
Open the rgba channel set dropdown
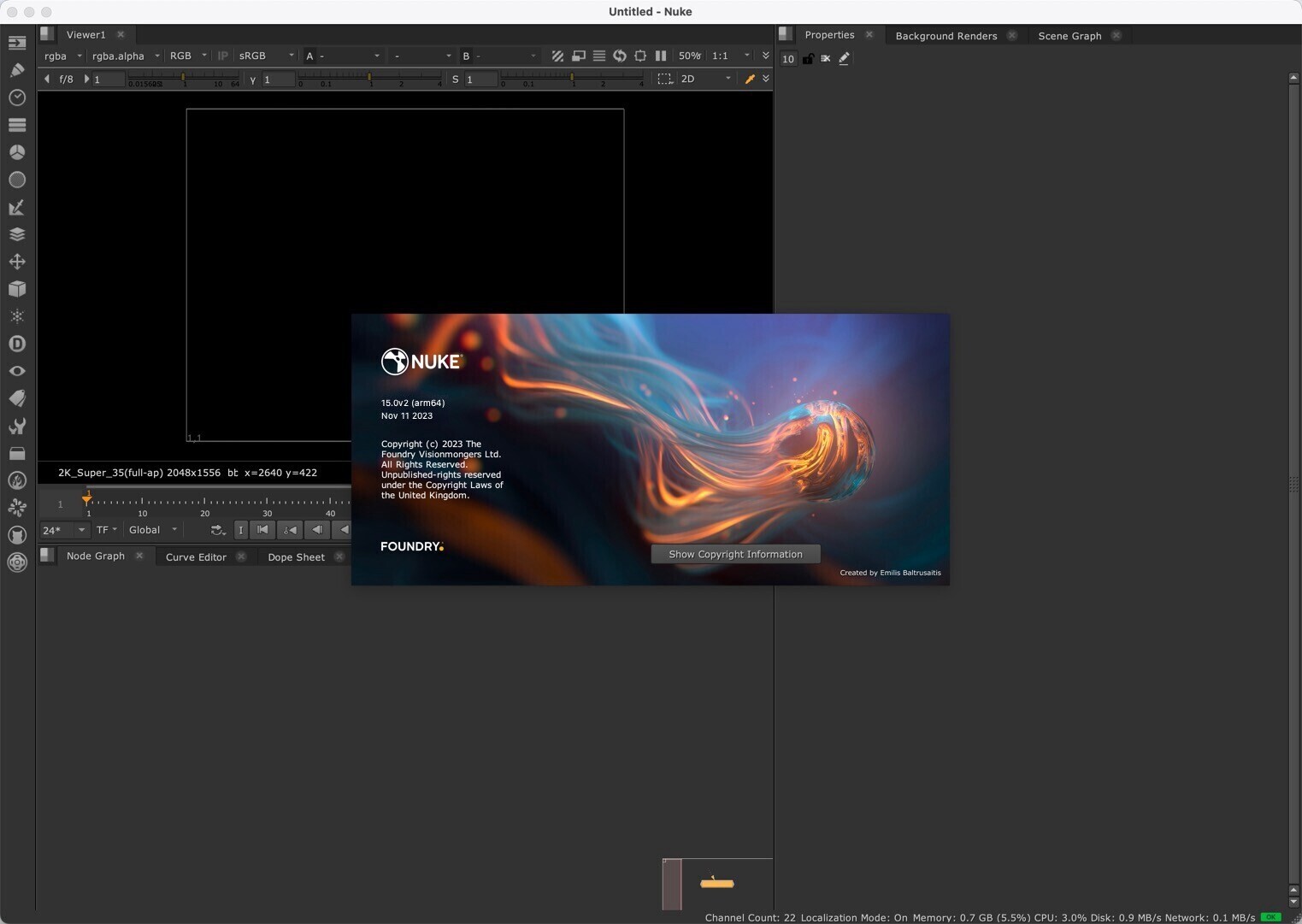[63, 56]
